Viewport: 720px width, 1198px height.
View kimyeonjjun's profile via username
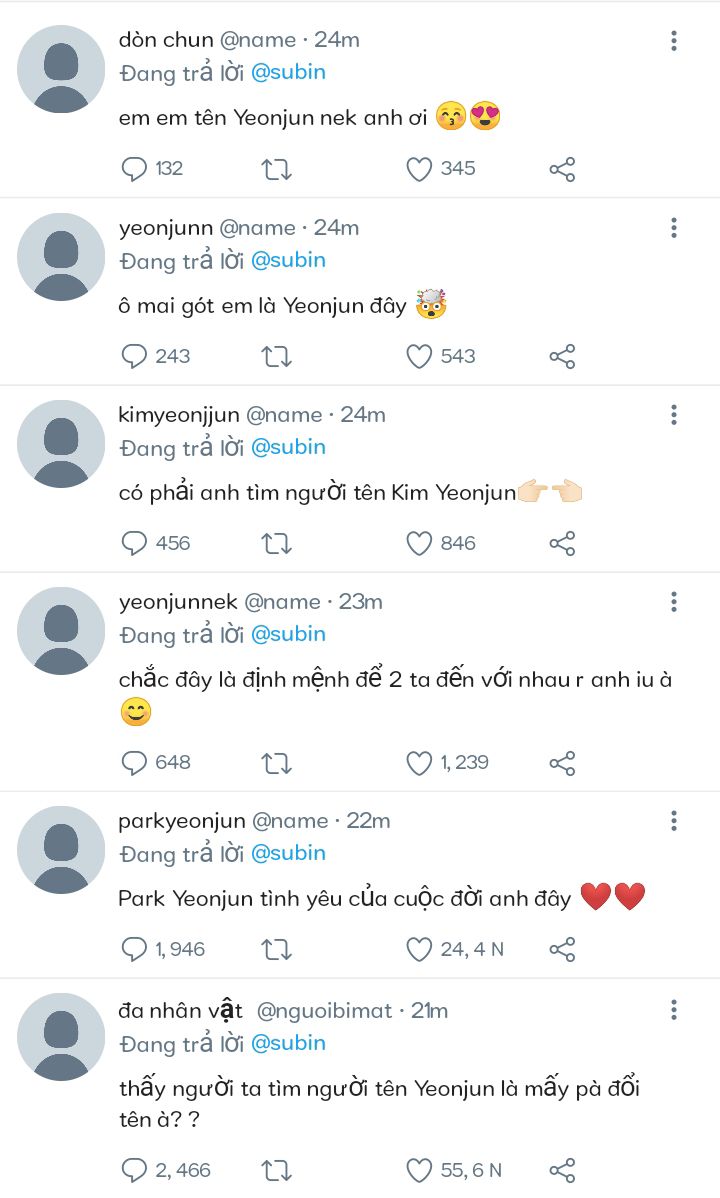pos(178,415)
